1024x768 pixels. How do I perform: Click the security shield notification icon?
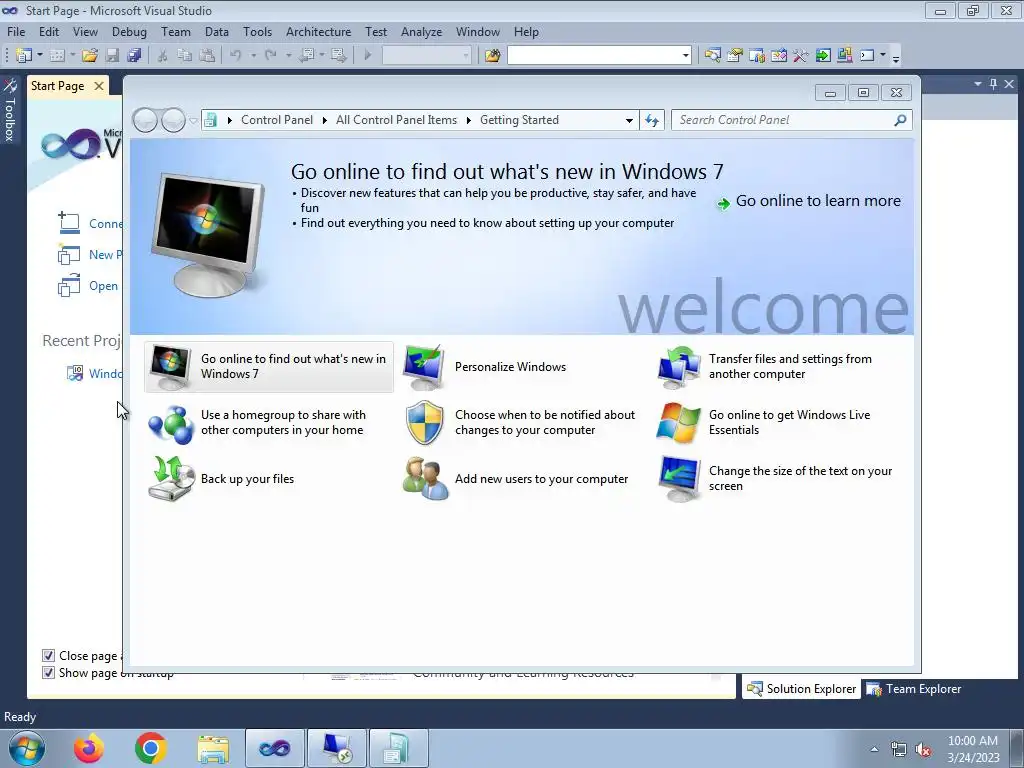click(x=424, y=423)
